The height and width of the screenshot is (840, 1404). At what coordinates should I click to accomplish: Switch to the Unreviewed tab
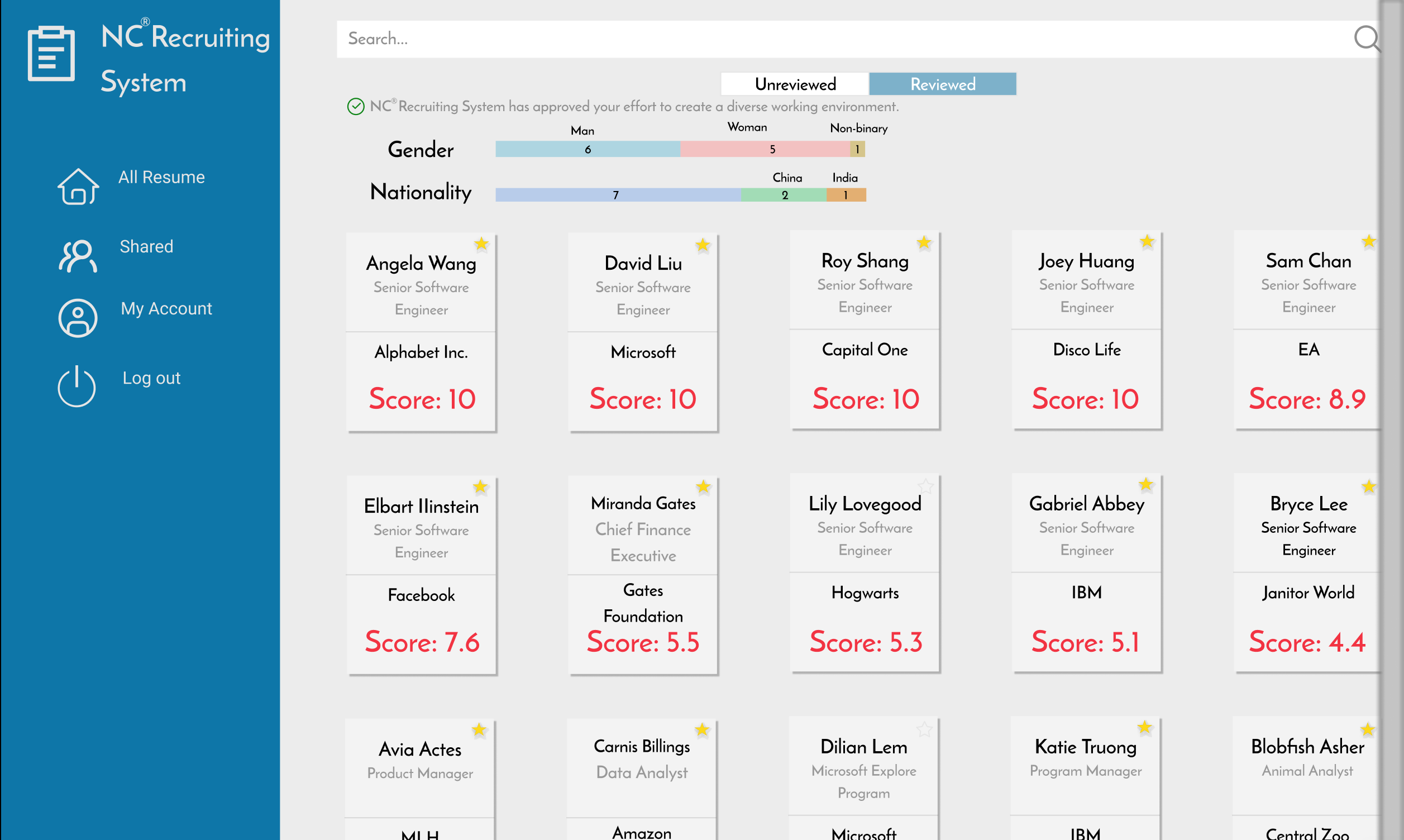click(x=795, y=84)
